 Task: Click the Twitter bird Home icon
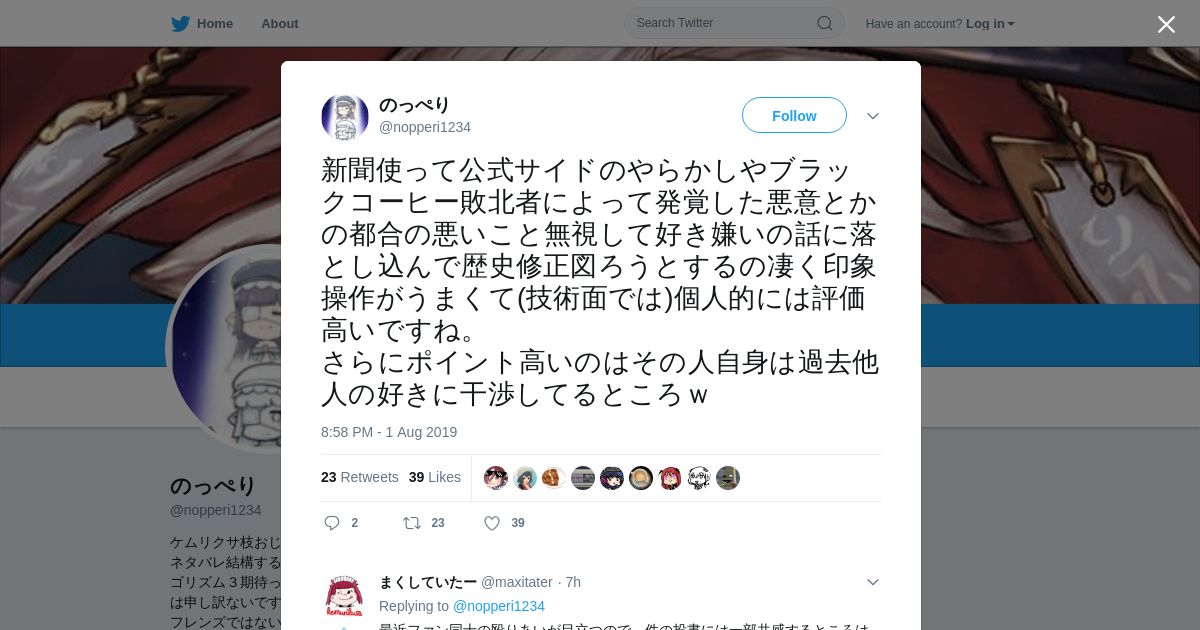coord(180,23)
